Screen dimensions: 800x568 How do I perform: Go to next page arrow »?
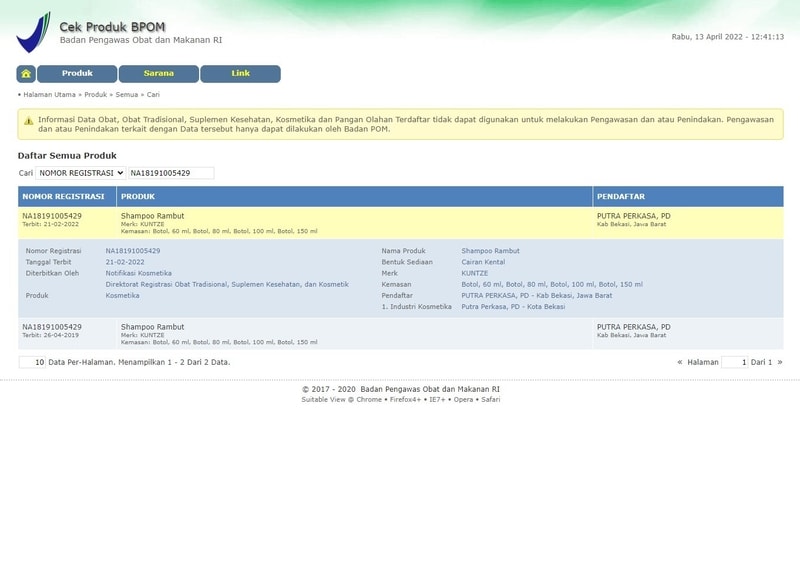[x=780, y=362]
